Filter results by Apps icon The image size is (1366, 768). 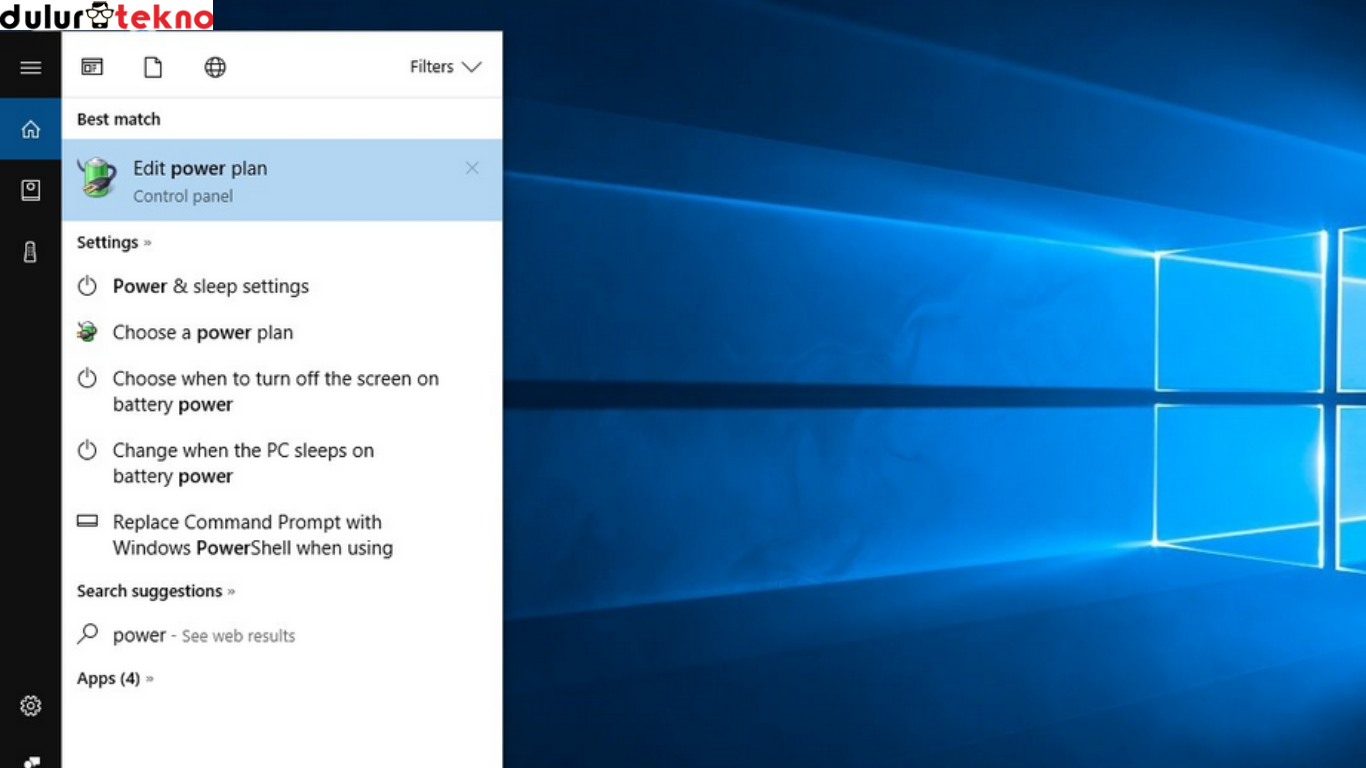[x=92, y=67]
